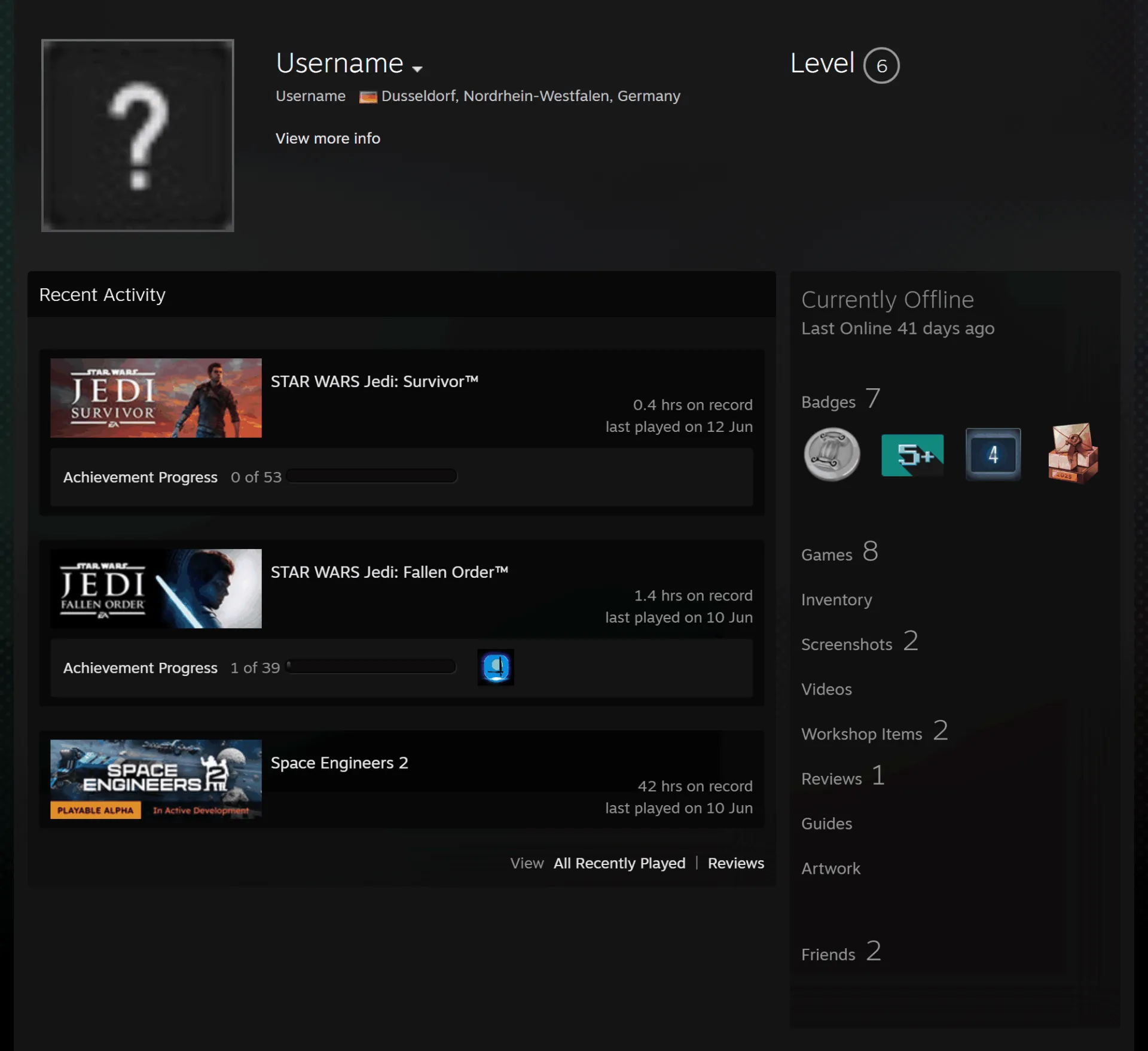Image resolution: width=1148 pixels, height=1051 pixels.
Task: Click the '1 of 39' achievement count
Action: (255, 668)
